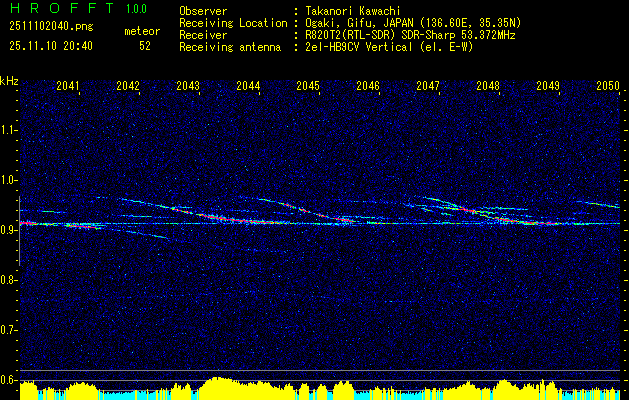Click the 0.6 frequency axis label
629x400 pixels.
[8, 380]
